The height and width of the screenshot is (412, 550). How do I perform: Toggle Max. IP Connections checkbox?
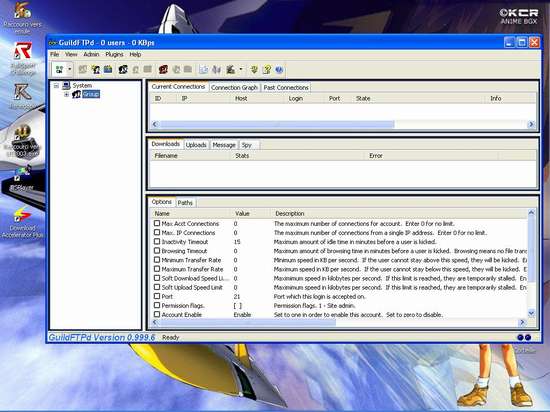point(157,232)
